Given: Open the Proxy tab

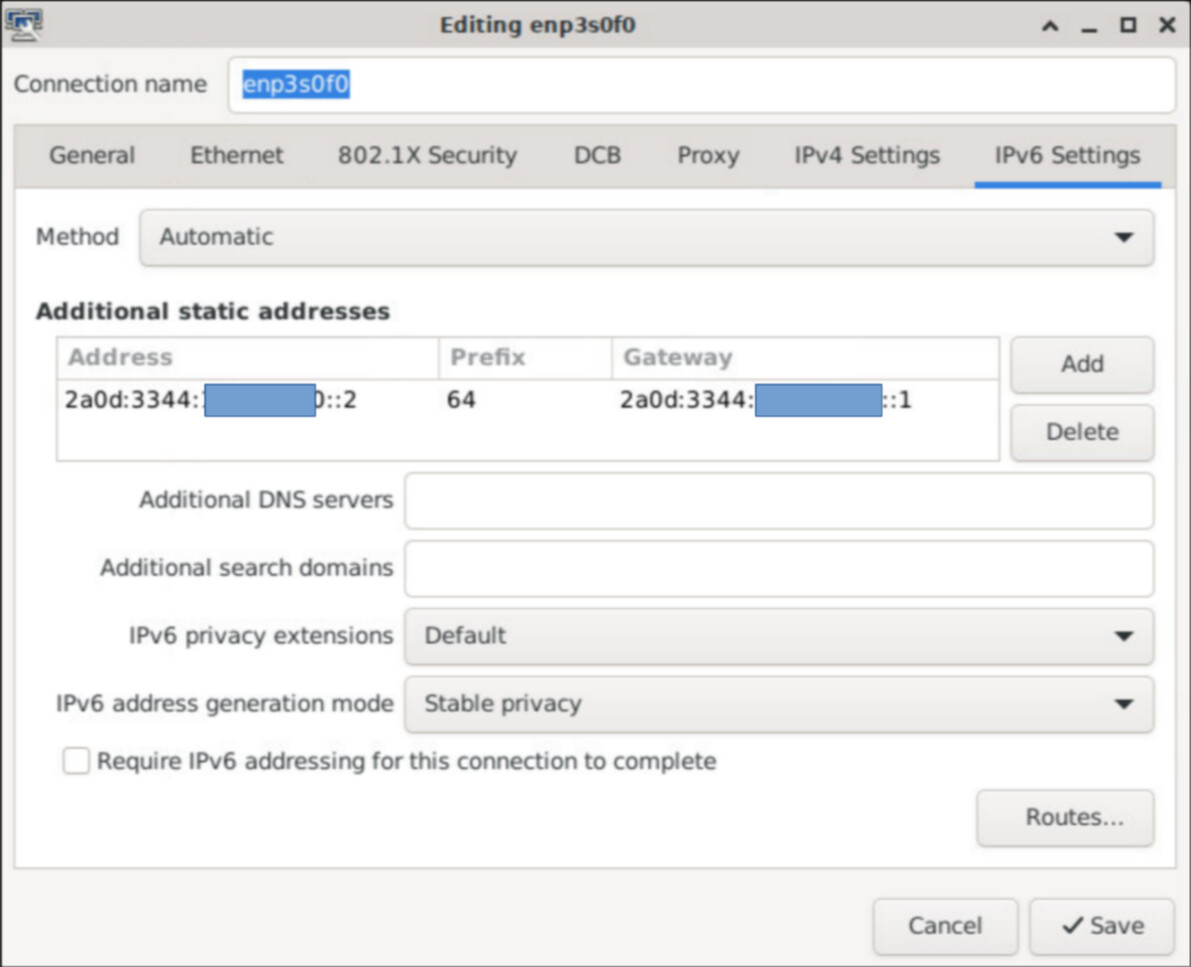Looking at the screenshot, I should pyautogui.click(x=708, y=156).
